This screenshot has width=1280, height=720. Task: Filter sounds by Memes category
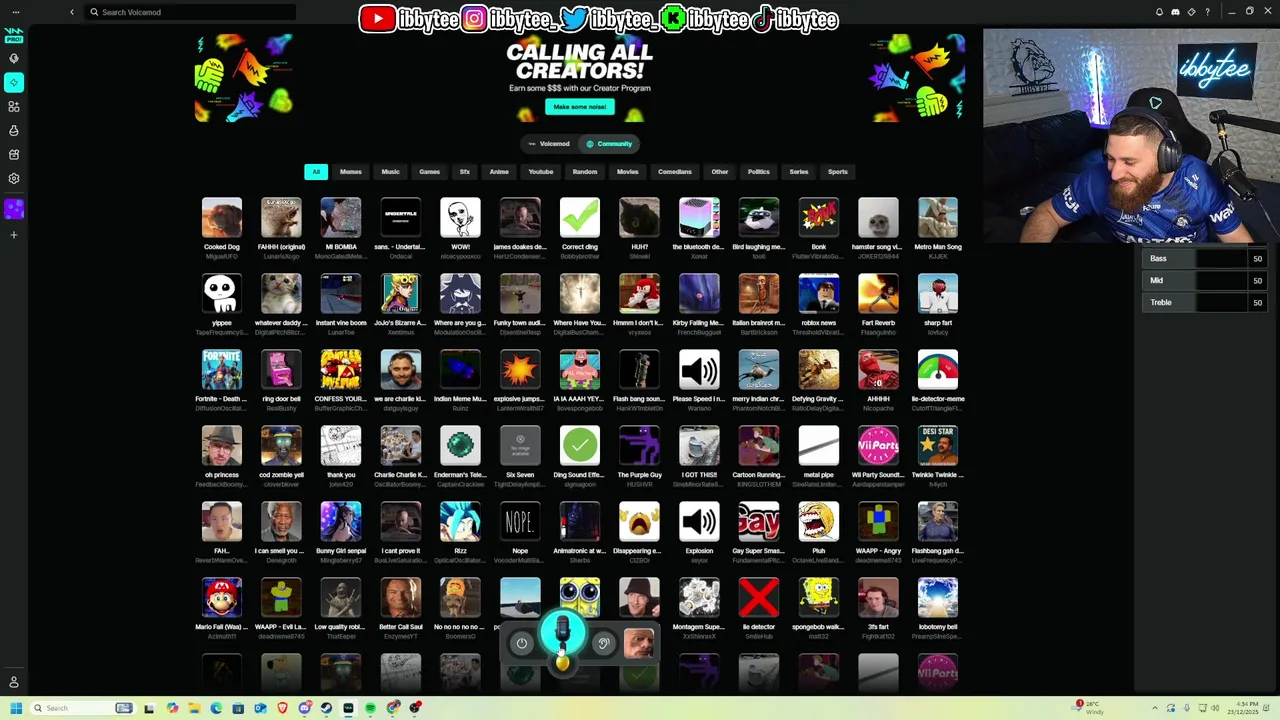pyautogui.click(x=351, y=172)
